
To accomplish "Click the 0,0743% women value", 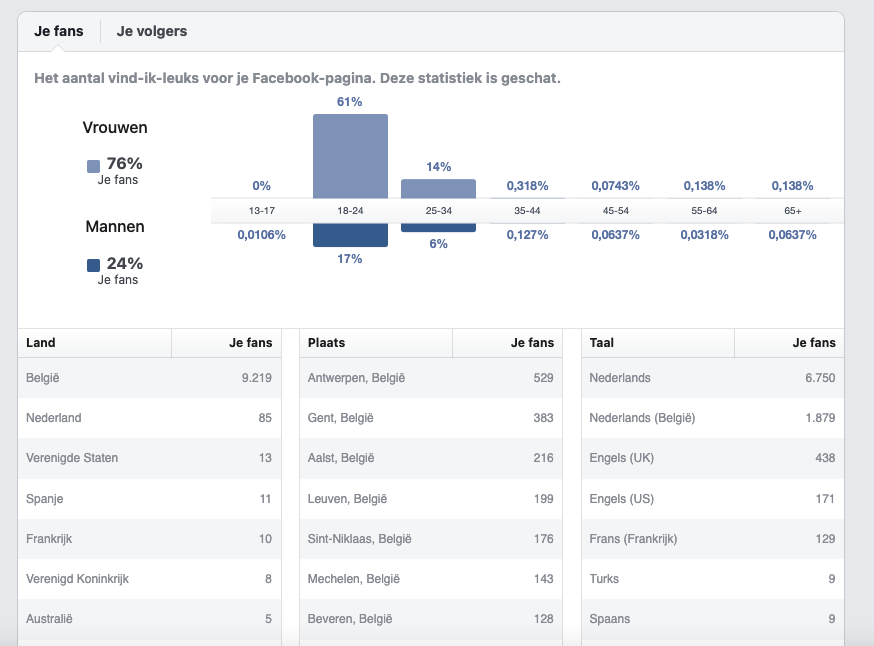I will tap(615, 186).
